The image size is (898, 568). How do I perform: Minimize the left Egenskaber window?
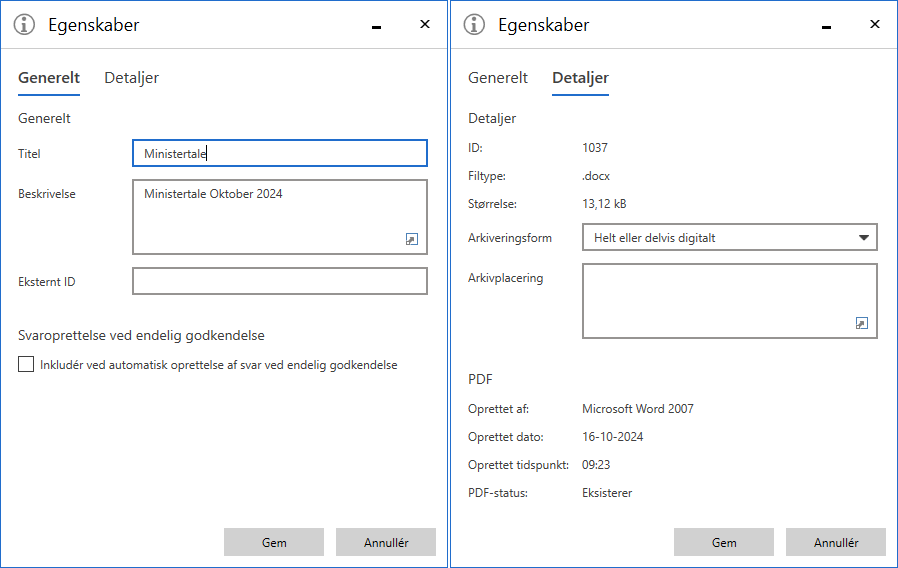tap(377, 27)
